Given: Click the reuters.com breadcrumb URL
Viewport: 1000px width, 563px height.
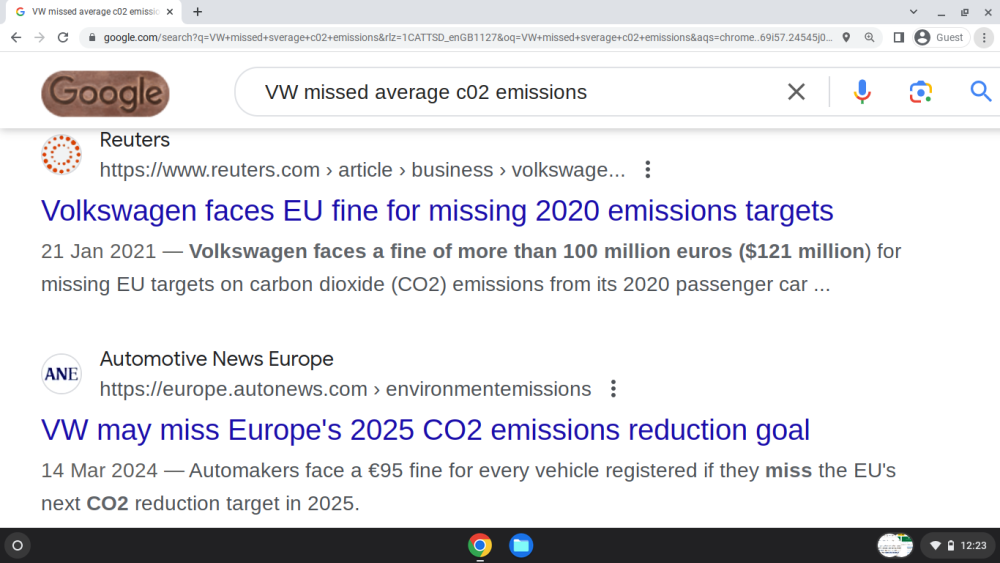Looking at the screenshot, I should [362, 170].
